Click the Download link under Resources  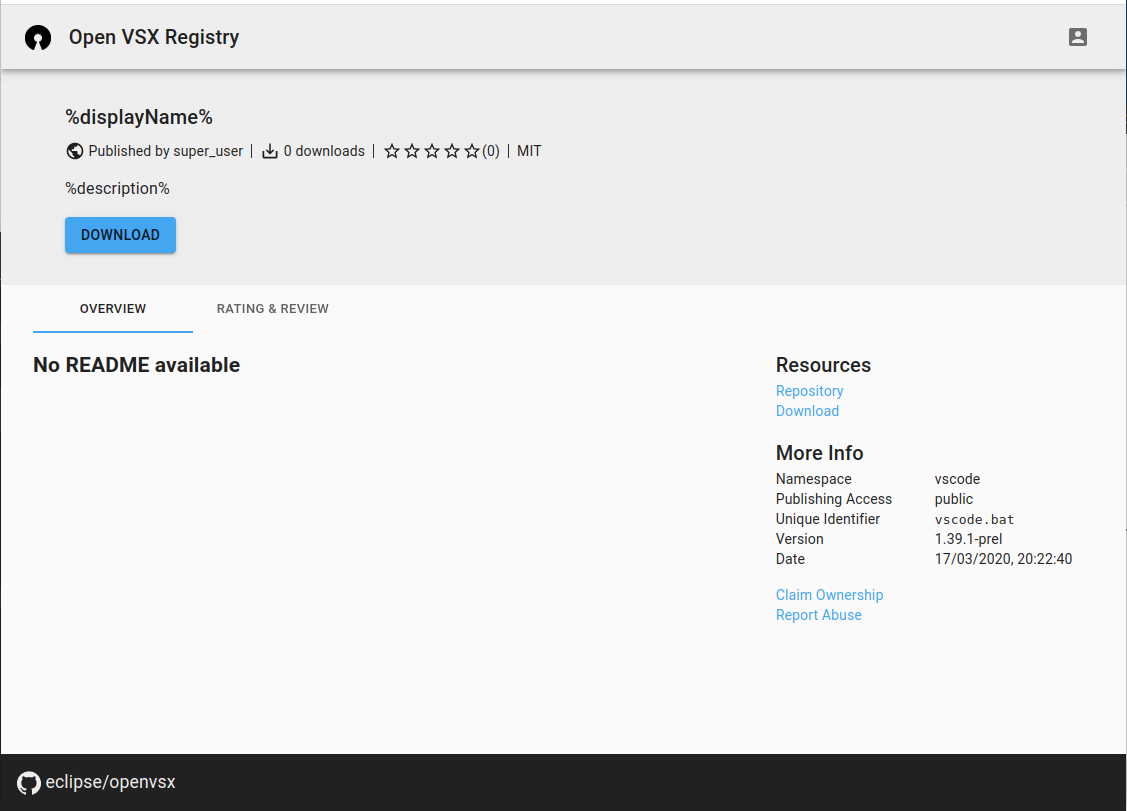807,410
